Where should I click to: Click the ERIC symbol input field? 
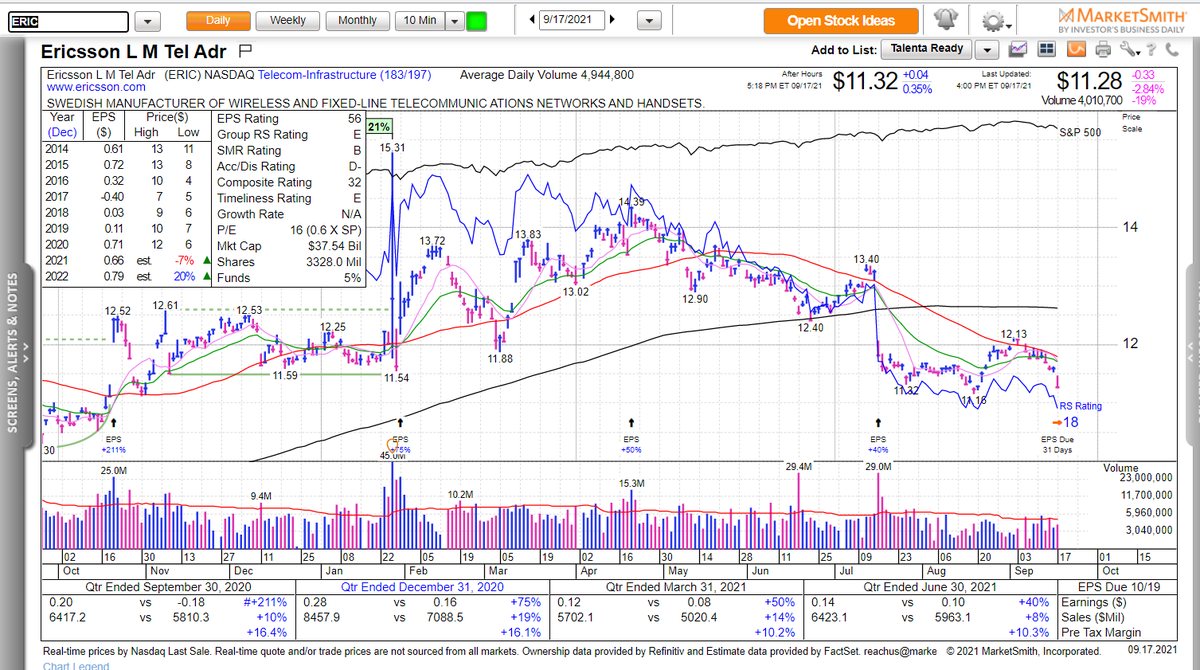[x=67, y=21]
